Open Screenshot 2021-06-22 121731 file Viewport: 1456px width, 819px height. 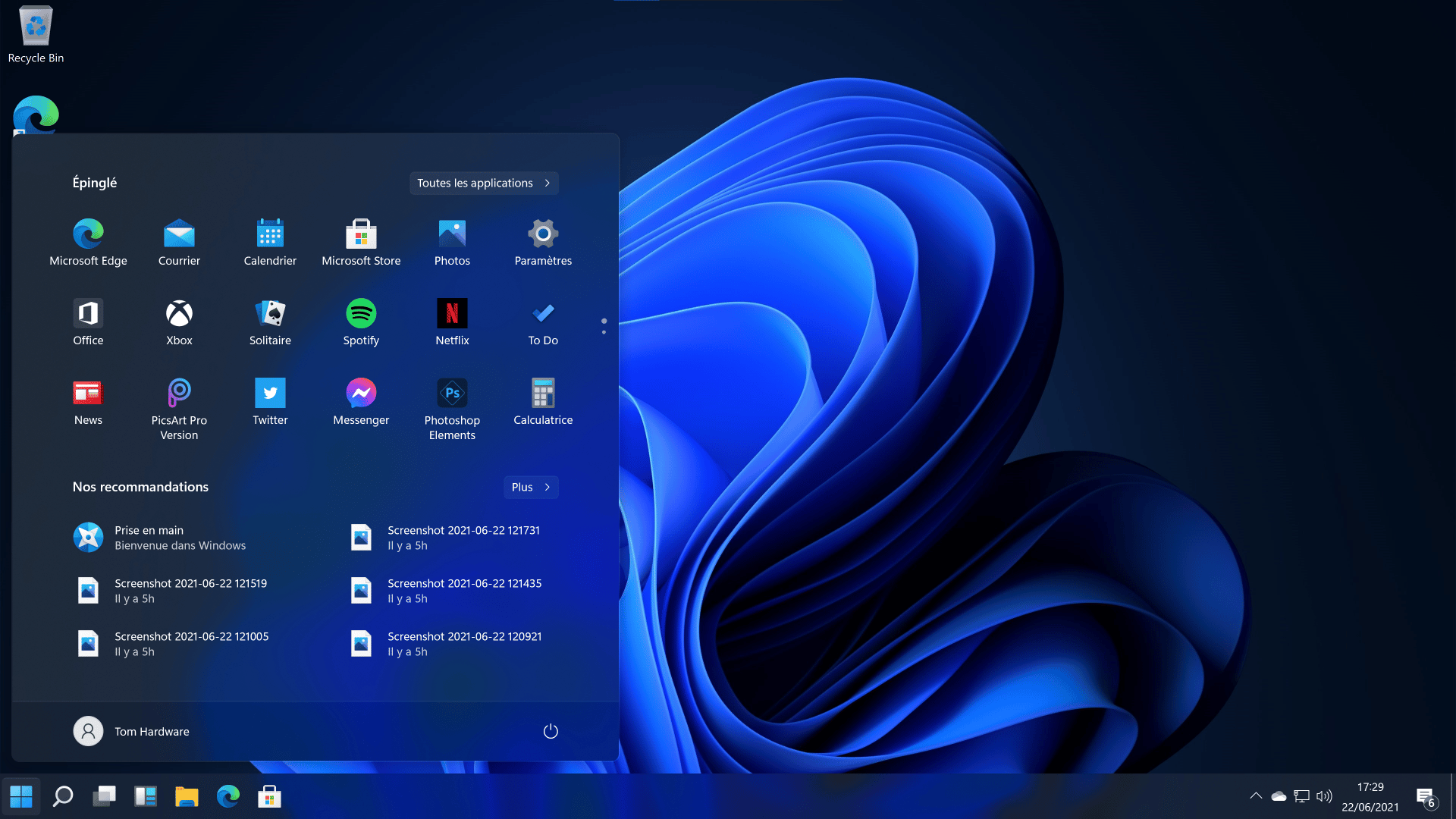(x=463, y=537)
